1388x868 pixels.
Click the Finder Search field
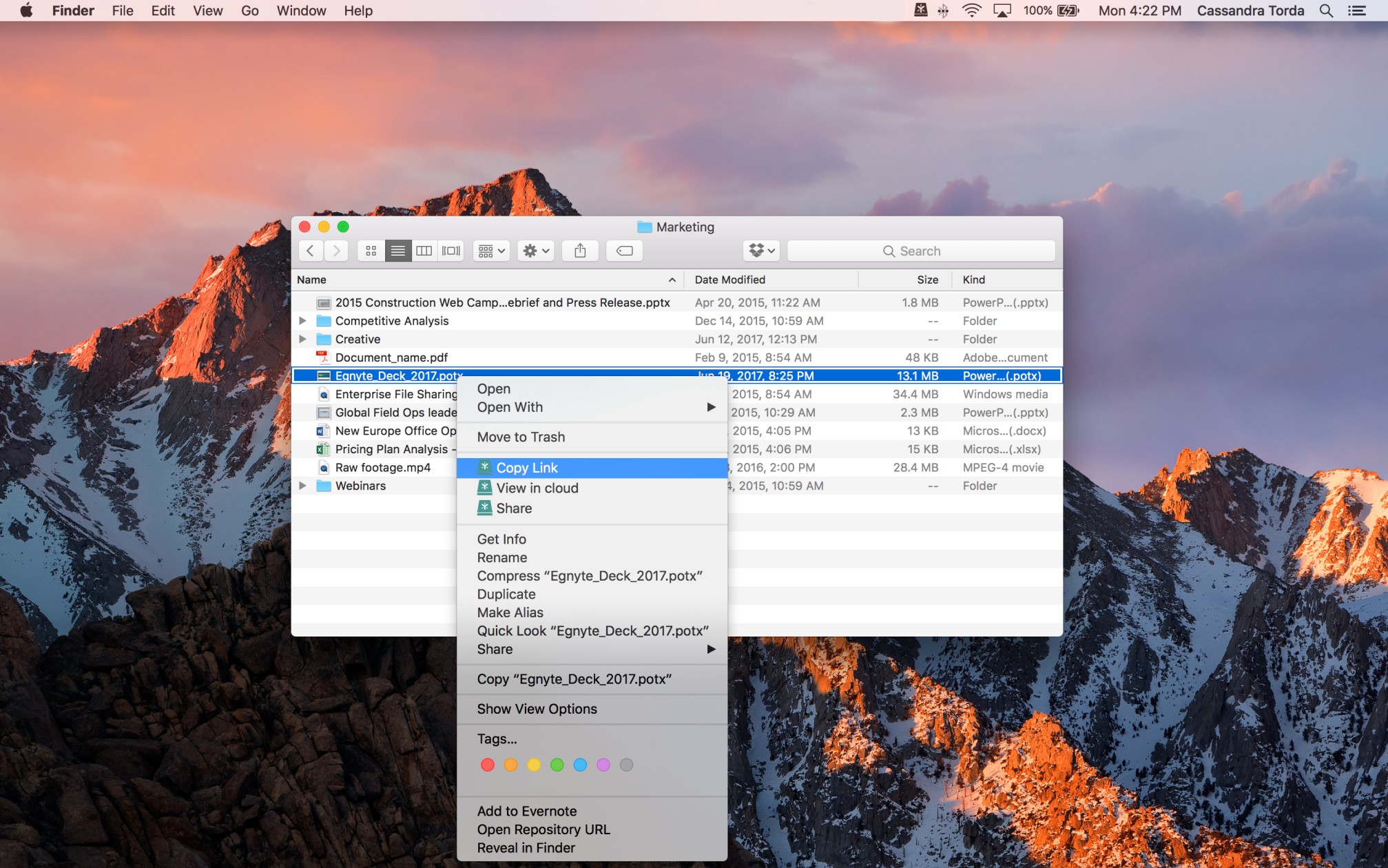(920, 251)
